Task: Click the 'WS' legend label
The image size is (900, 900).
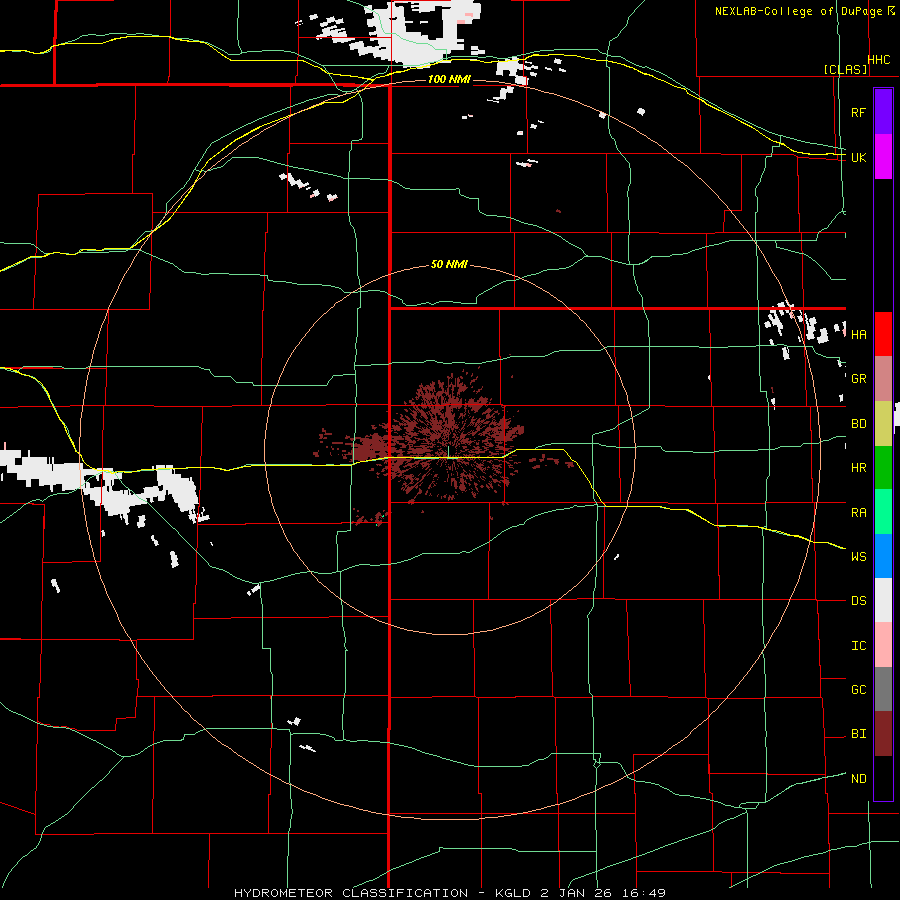Action: [x=858, y=556]
